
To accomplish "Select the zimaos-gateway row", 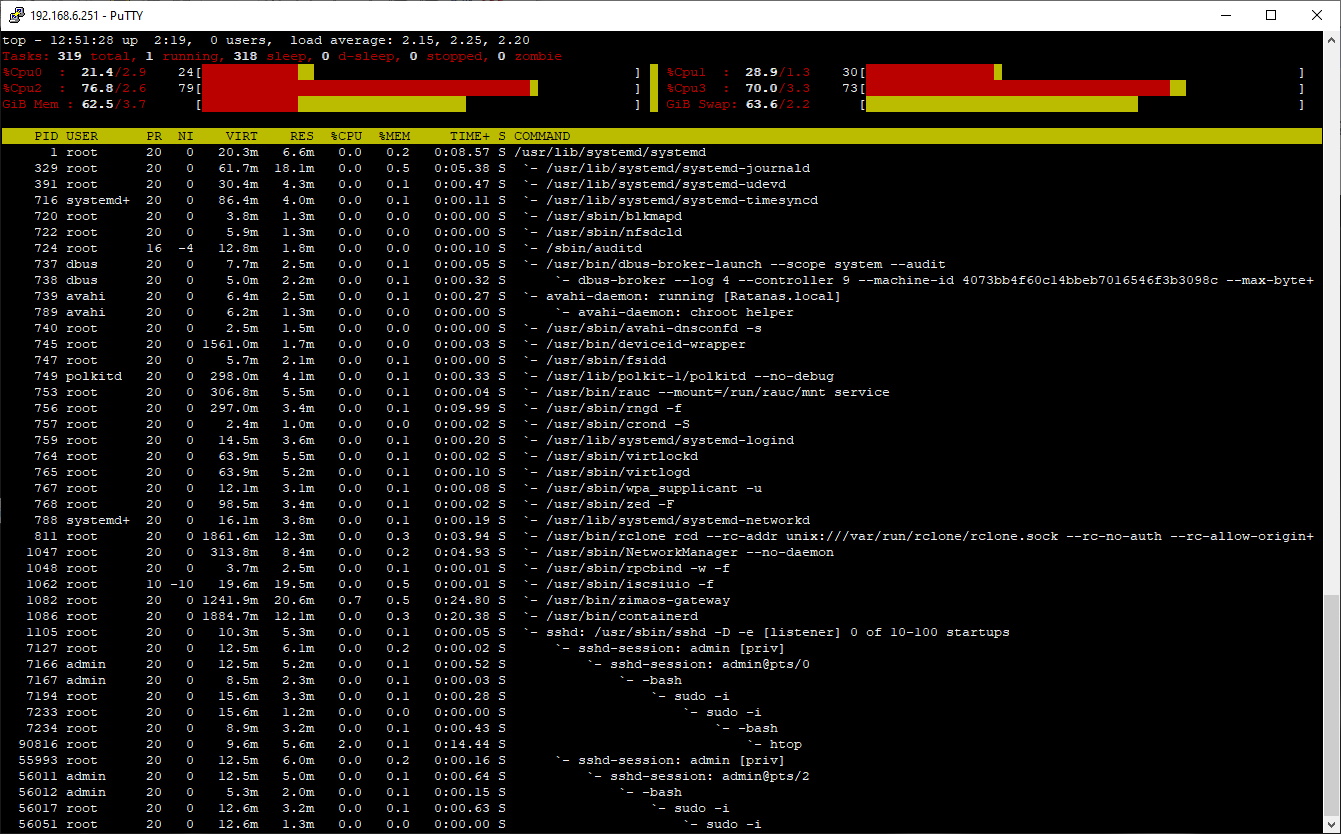I will pyautogui.click(x=661, y=600).
